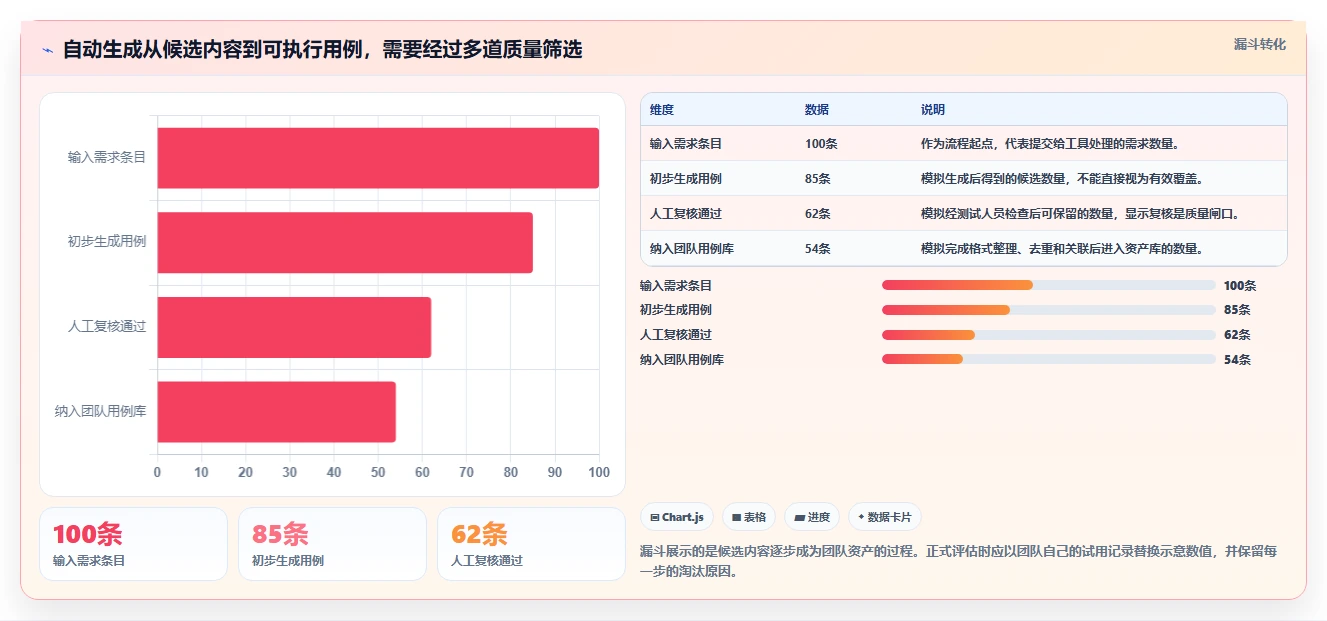Click the 100条 value beside the progress bars

point(1240,285)
